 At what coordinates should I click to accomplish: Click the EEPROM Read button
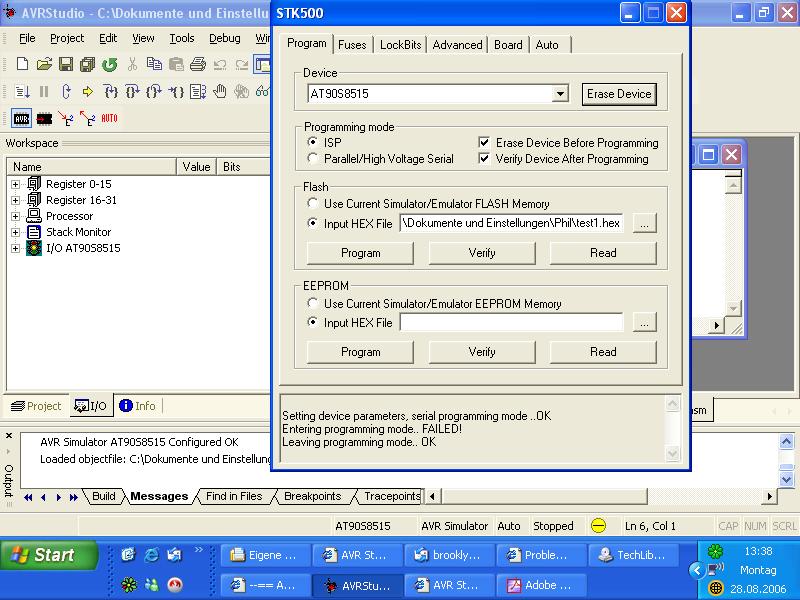(x=603, y=352)
